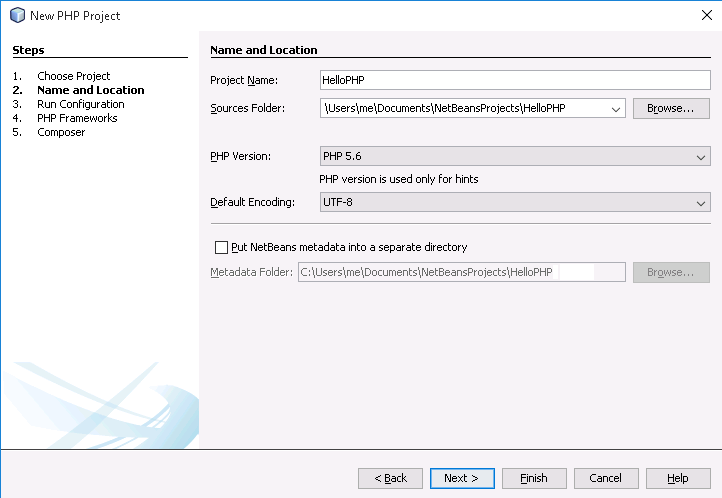Click the Sources Folder label
The height and width of the screenshot is (498, 722).
pyautogui.click(x=248, y=108)
